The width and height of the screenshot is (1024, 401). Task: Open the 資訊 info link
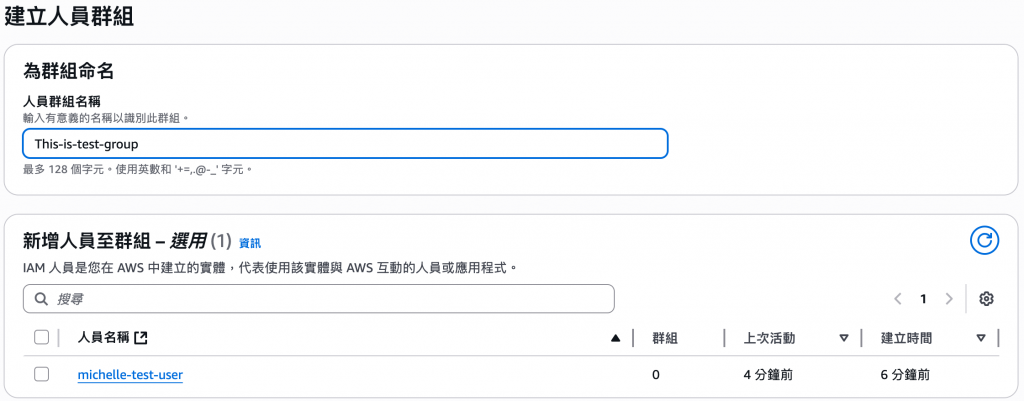point(249,243)
